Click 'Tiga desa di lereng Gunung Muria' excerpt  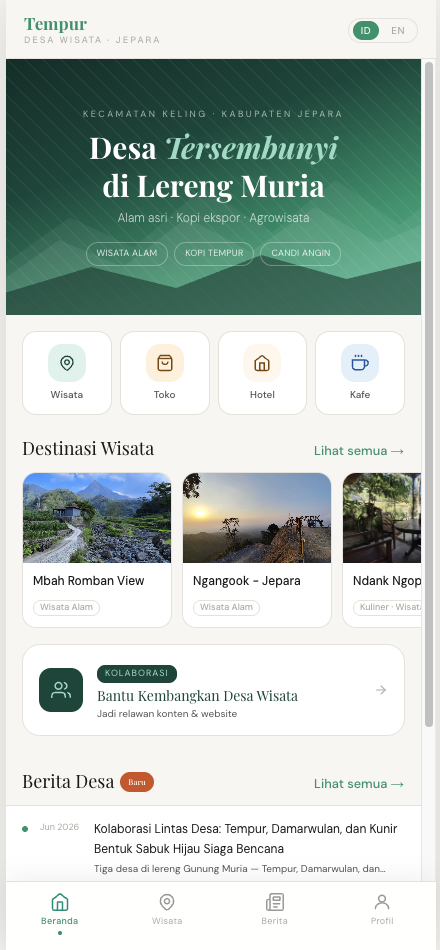pyautogui.click(x=239, y=869)
